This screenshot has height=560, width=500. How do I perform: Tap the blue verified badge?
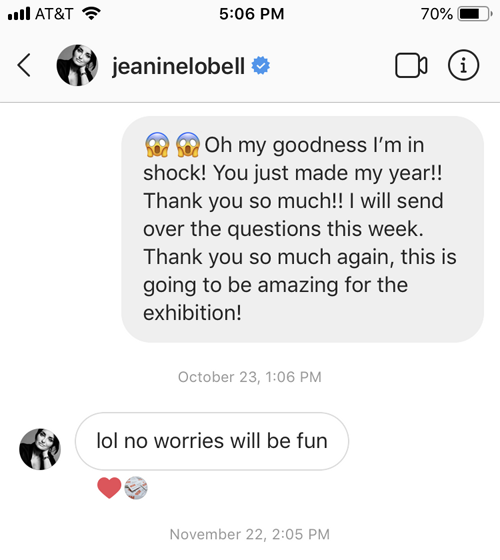coord(261,66)
